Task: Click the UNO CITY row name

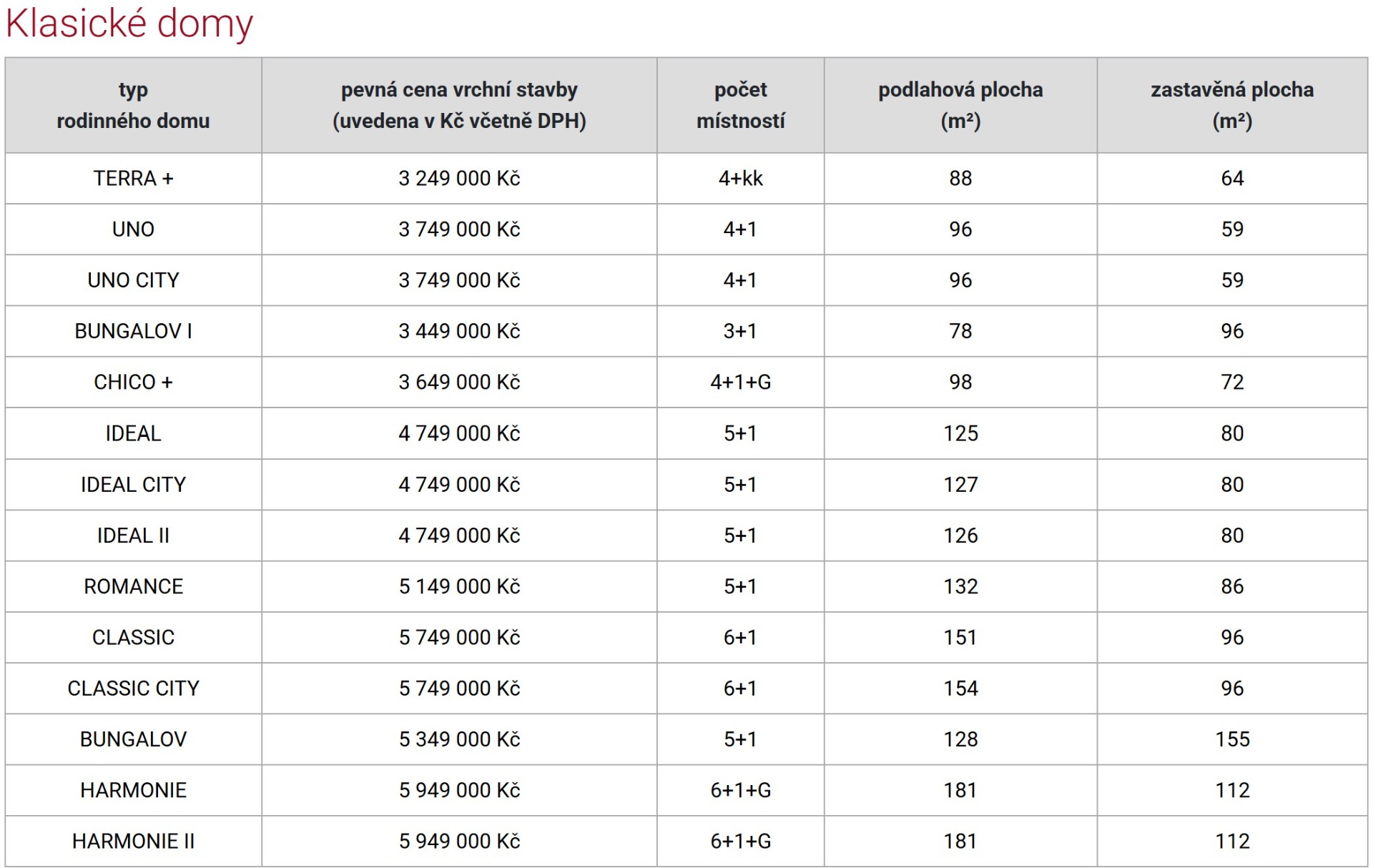Action: (133, 280)
